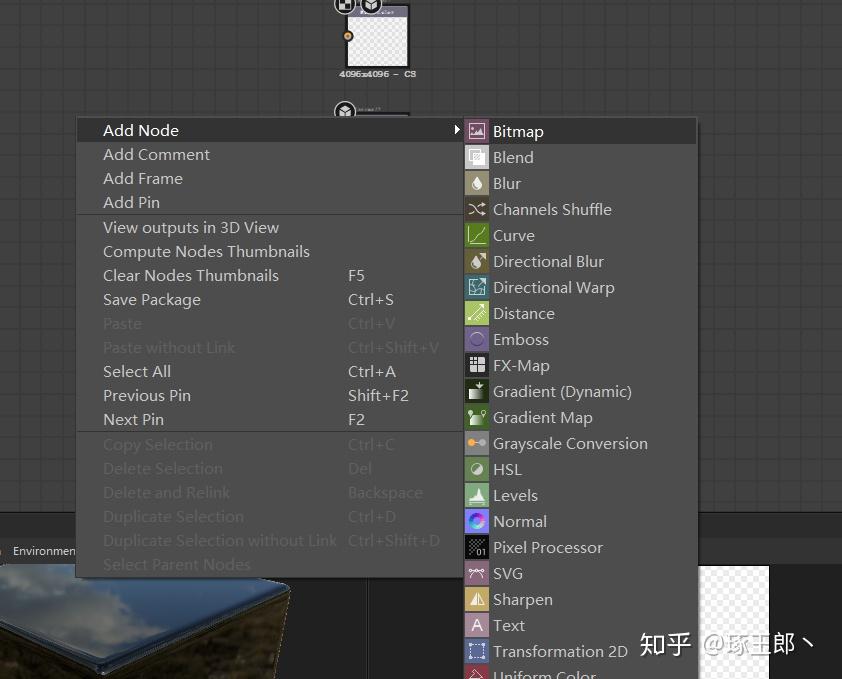
Task: Click the Transformation 2D icon
Action: pyautogui.click(x=476, y=651)
